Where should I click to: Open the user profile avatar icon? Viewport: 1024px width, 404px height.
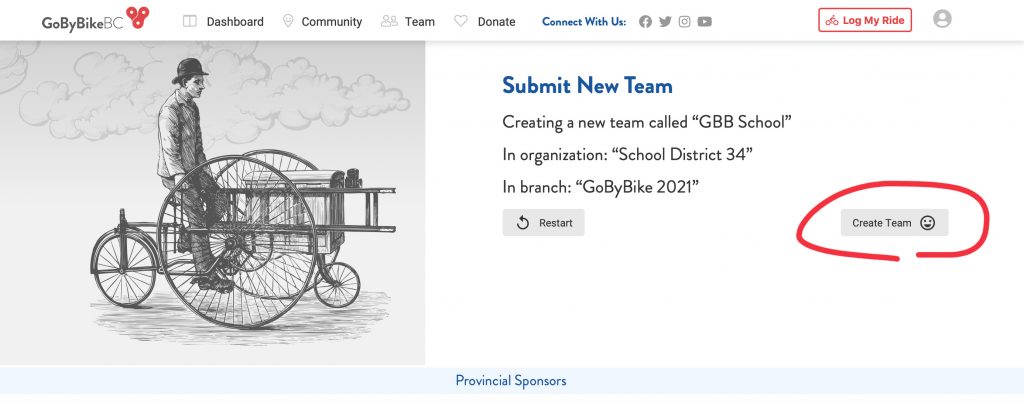pos(942,19)
